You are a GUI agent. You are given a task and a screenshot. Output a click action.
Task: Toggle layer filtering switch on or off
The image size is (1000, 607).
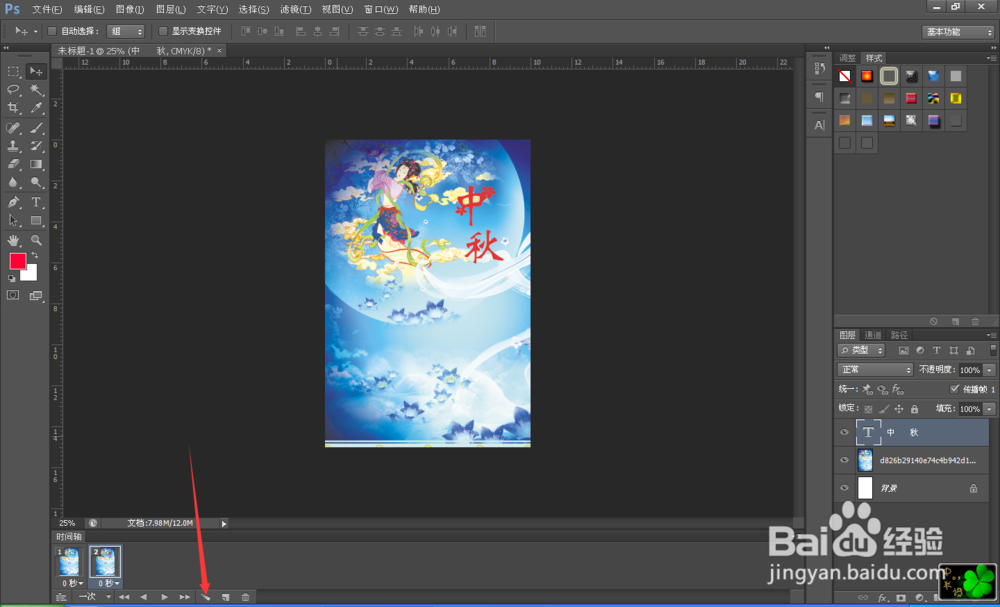point(993,350)
